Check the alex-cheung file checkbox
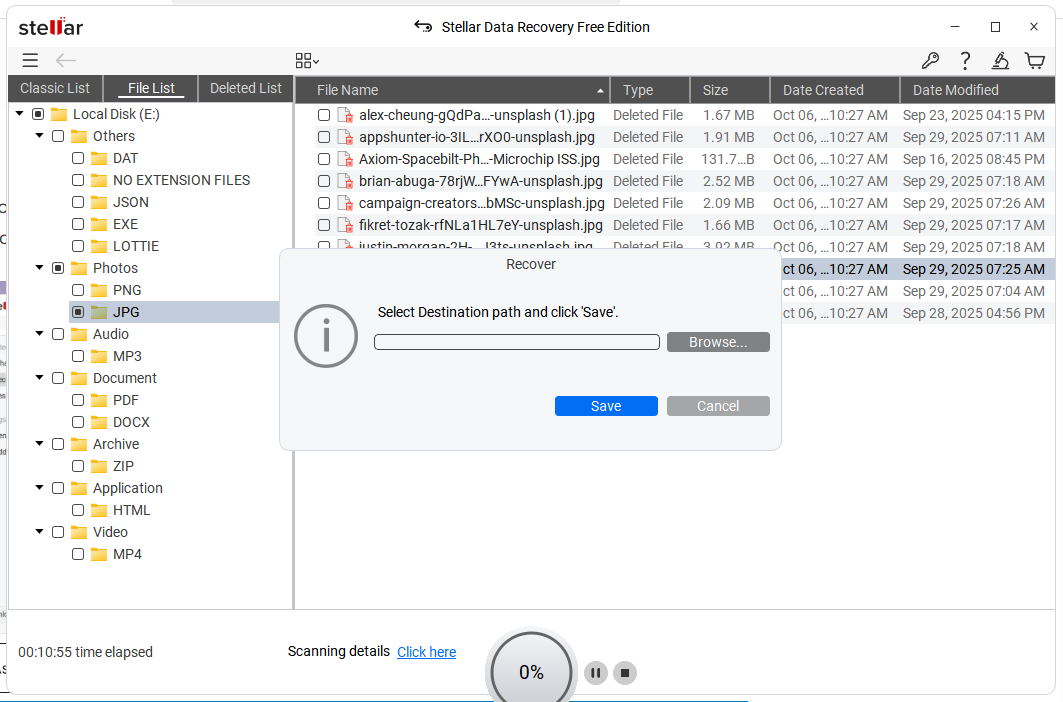This screenshot has width=1063, height=702. (x=324, y=115)
